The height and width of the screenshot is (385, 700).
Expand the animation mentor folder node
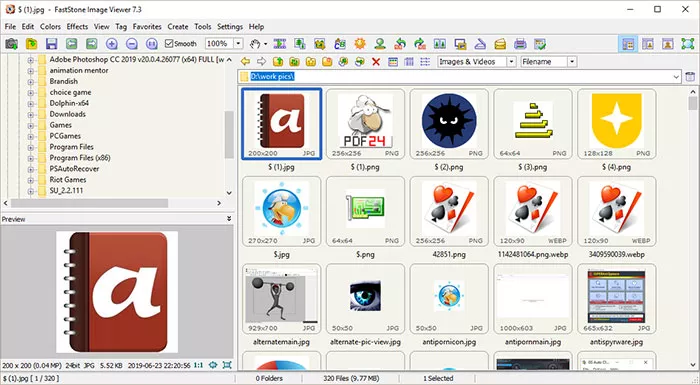[x=30, y=71]
